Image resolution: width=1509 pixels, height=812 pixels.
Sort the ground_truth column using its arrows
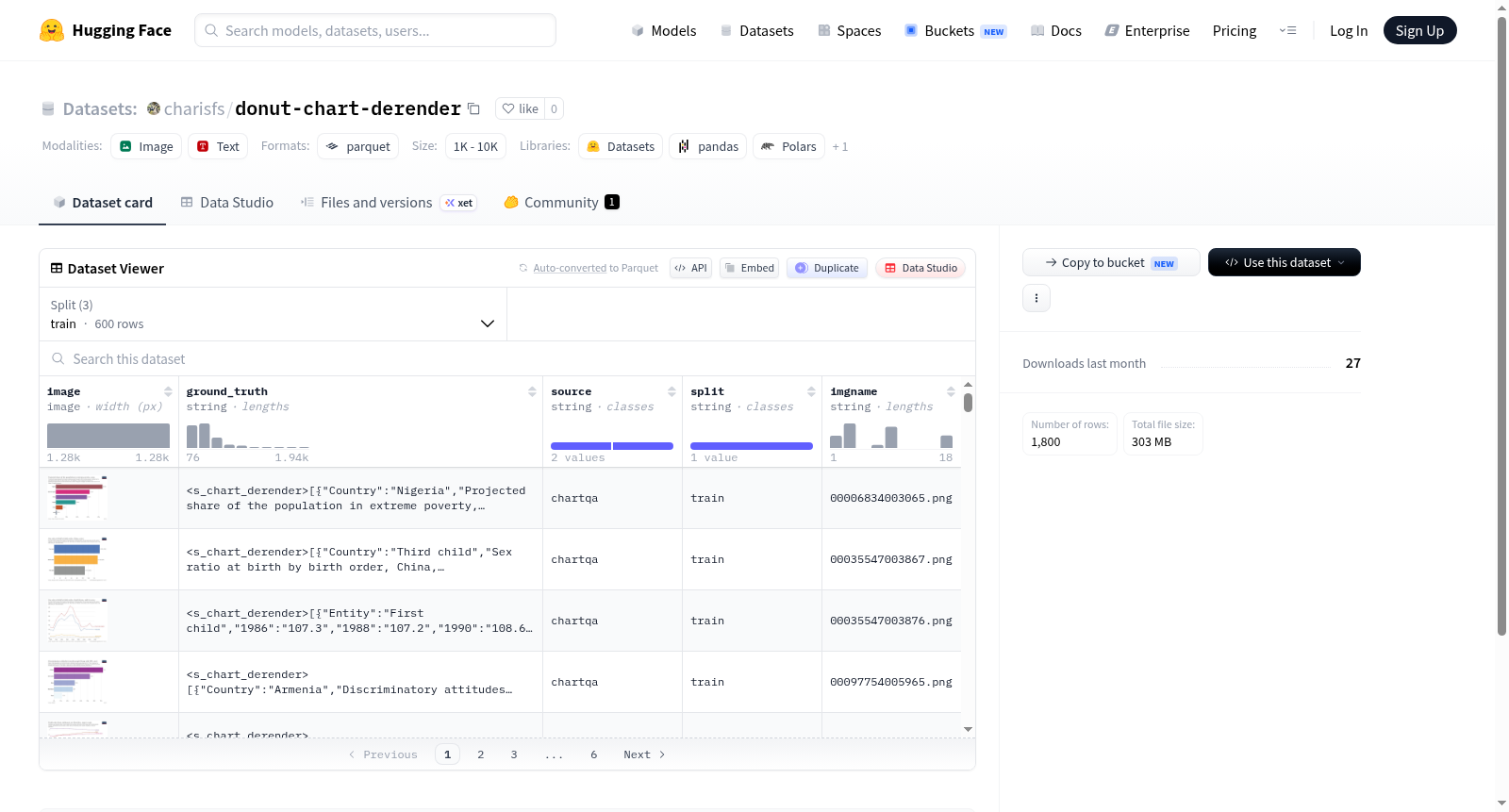point(532,391)
